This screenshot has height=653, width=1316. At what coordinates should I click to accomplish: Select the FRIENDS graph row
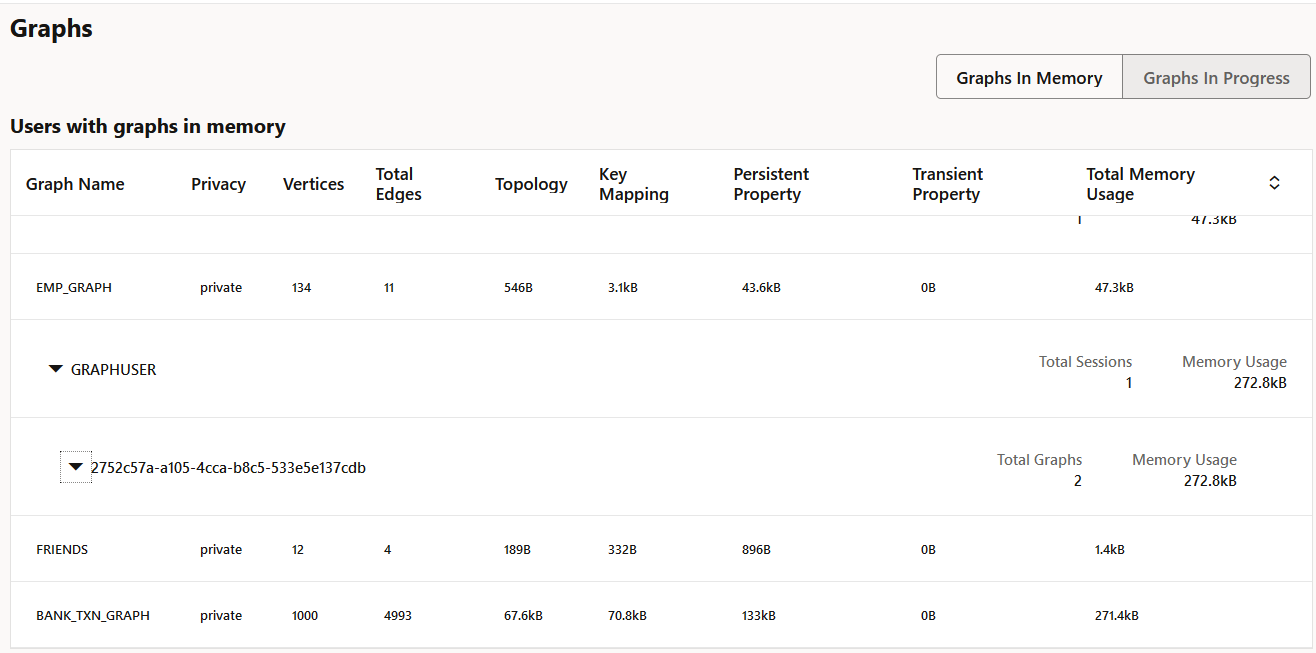tap(62, 550)
